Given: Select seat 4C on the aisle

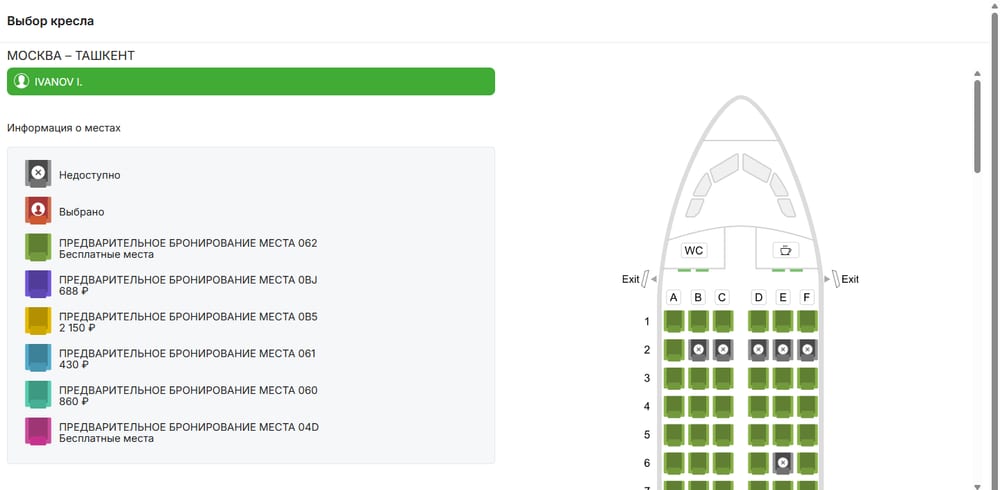Looking at the screenshot, I should click(x=723, y=406).
